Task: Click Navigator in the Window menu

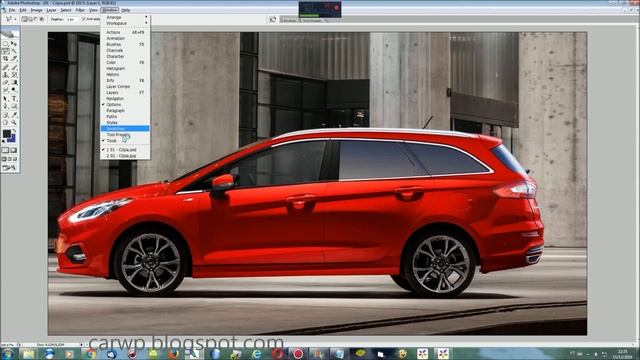Action: (125, 98)
